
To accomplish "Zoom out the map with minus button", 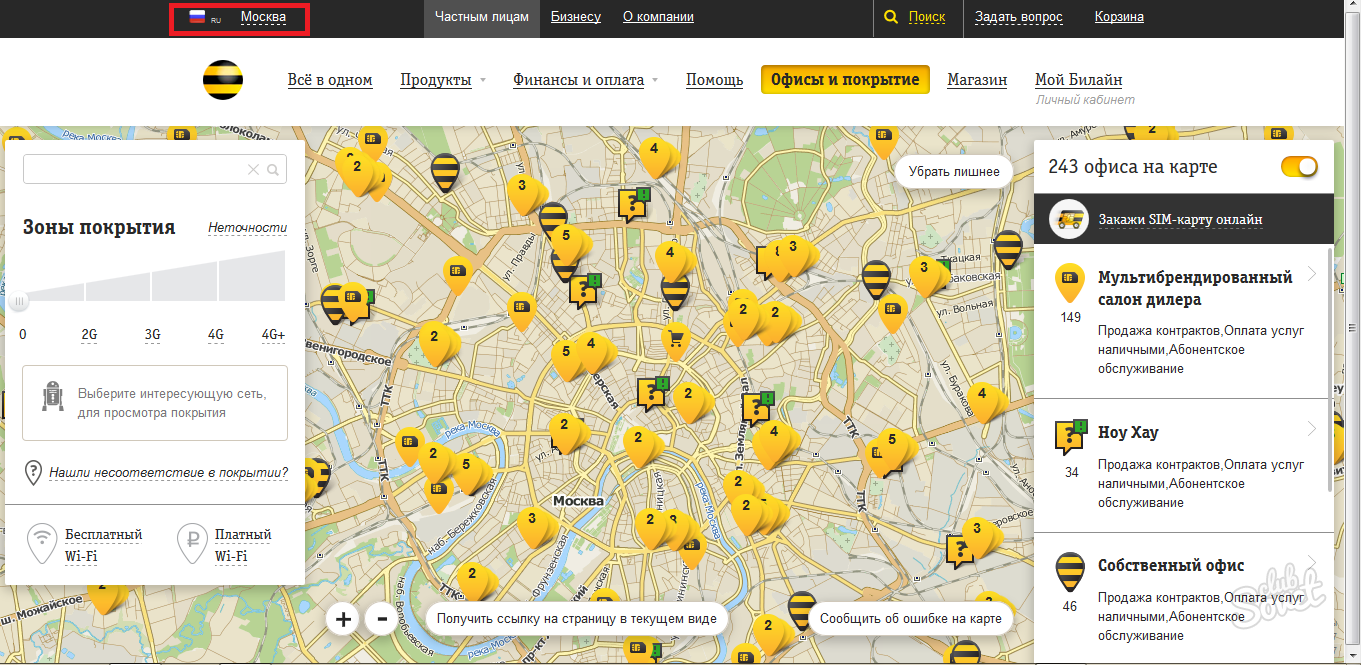I will tap(381, 619).
